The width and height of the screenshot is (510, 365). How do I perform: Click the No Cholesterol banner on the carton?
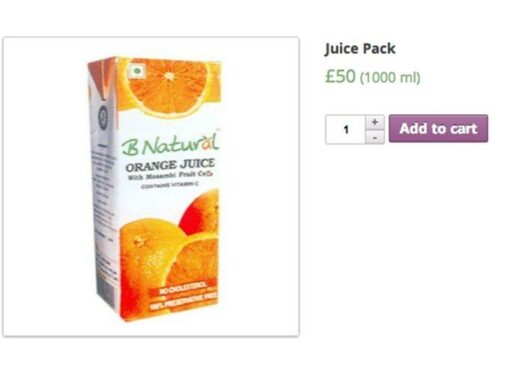pyautogui.click(x=183, y=289)
